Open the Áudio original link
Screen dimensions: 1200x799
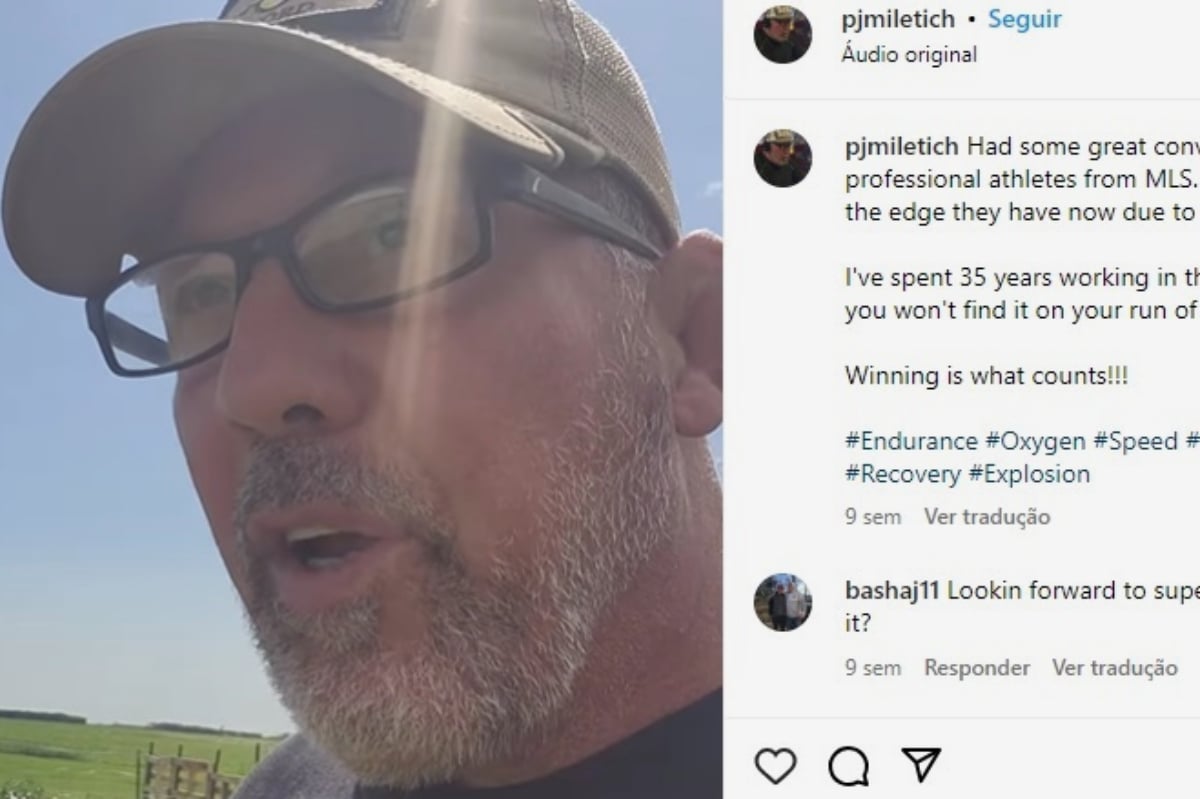click(x=910, y=54)
